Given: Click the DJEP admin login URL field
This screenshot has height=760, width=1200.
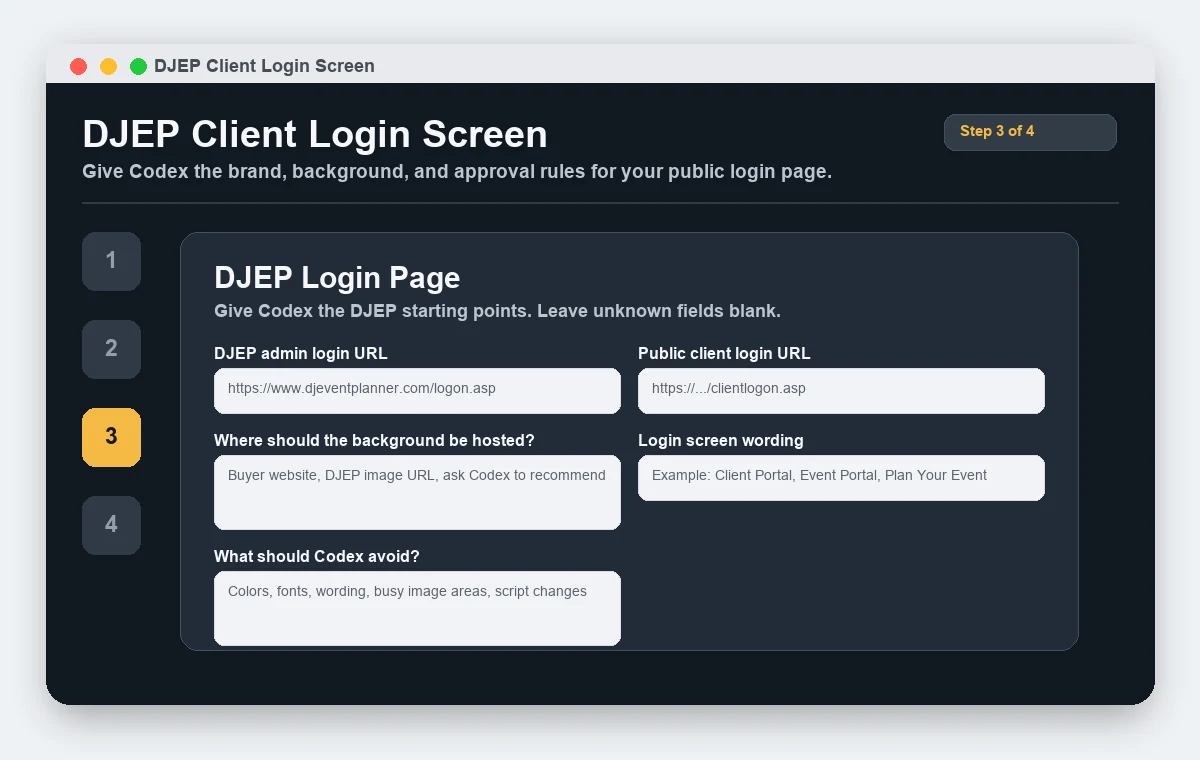Looking at the screenshot, I should tap(417, 390).
